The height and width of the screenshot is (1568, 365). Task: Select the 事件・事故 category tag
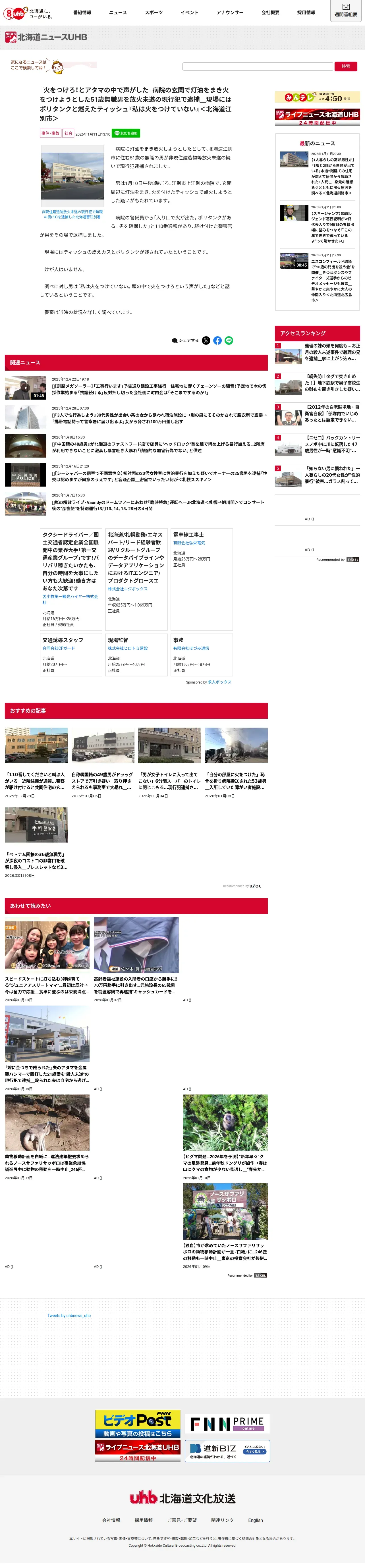[51, 133]
